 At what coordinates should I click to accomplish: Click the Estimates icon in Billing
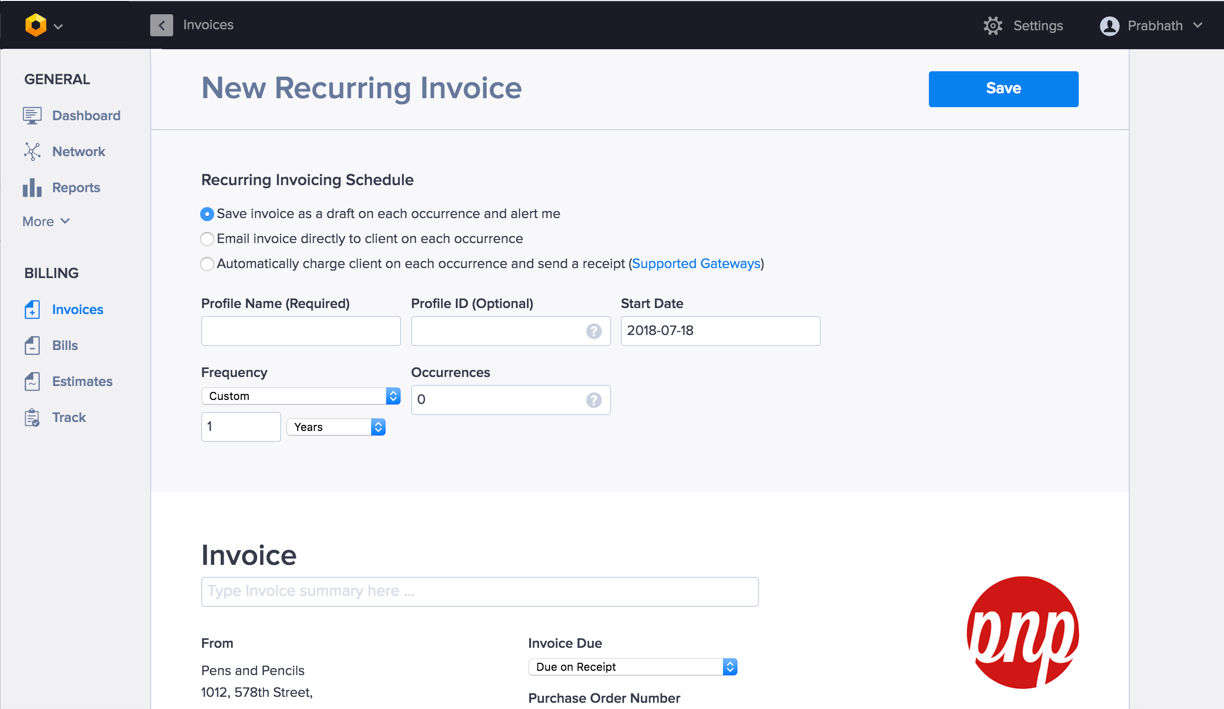click(32, 382)
